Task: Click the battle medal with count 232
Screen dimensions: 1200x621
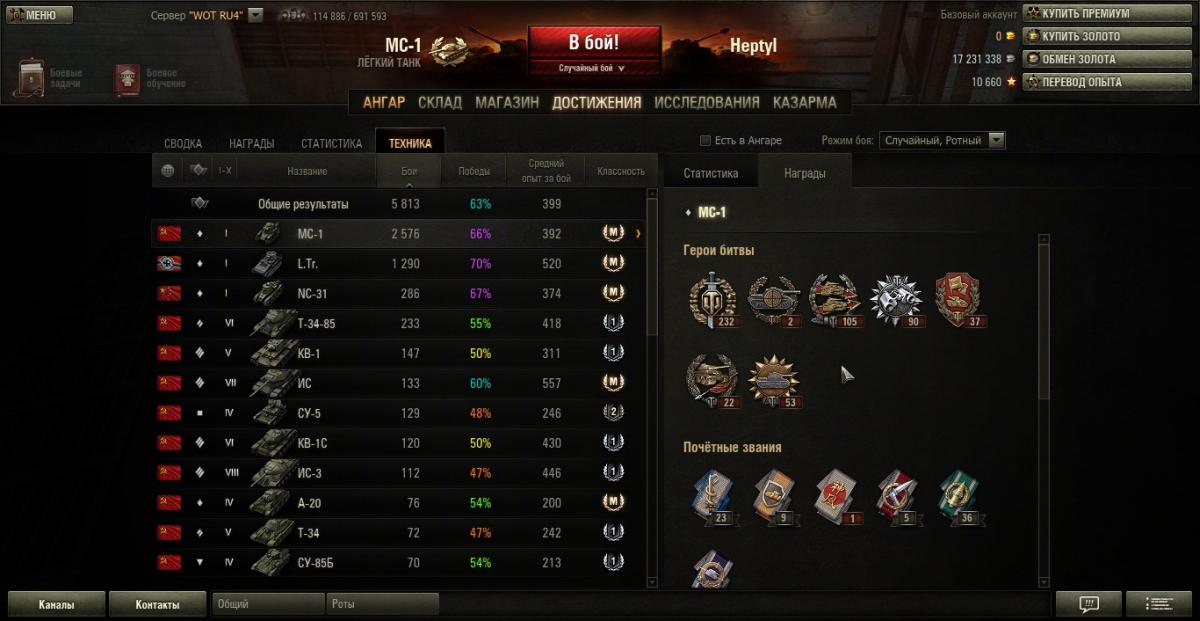Action: 711,300
